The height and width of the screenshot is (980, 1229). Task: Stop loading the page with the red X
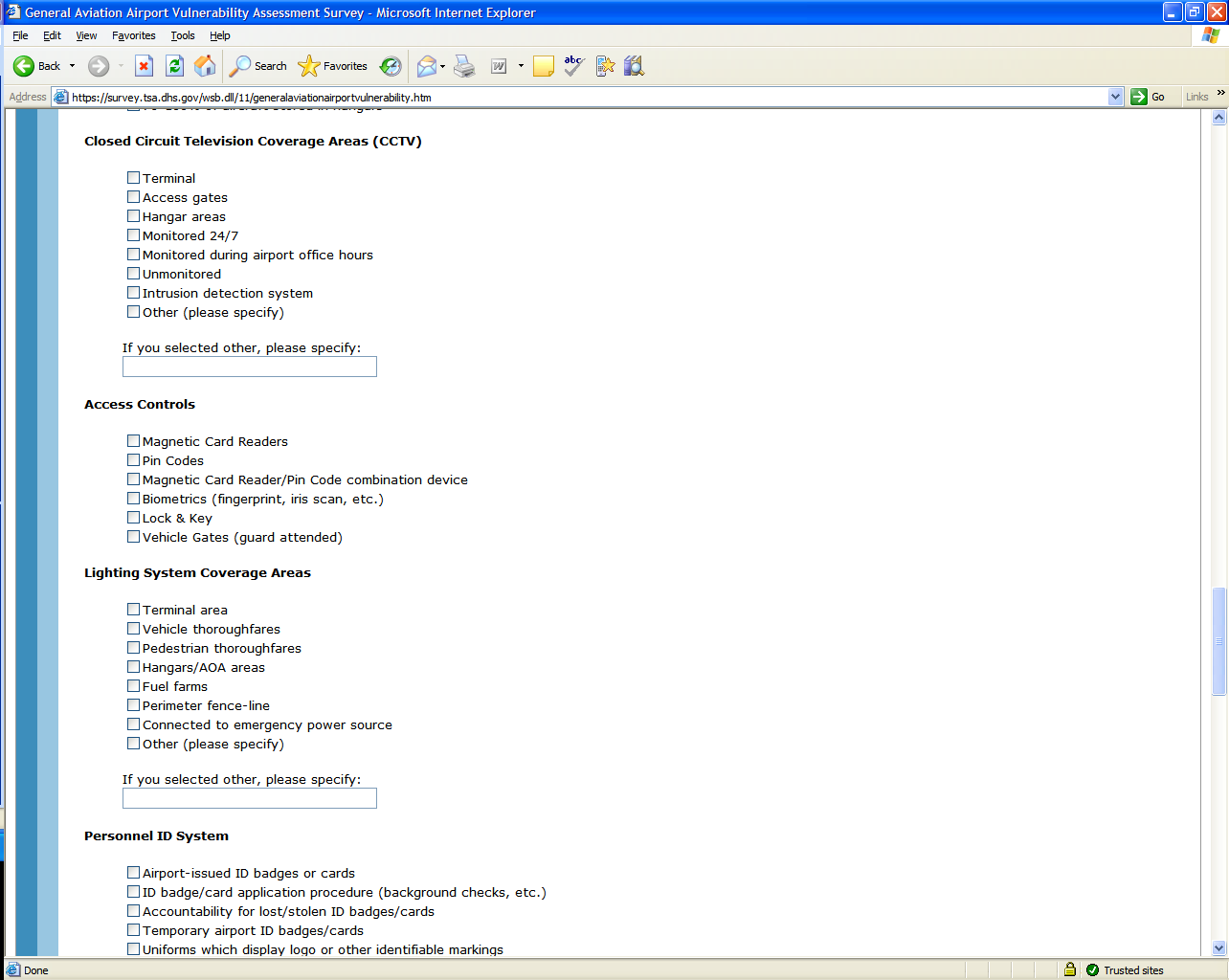(144, 66)
